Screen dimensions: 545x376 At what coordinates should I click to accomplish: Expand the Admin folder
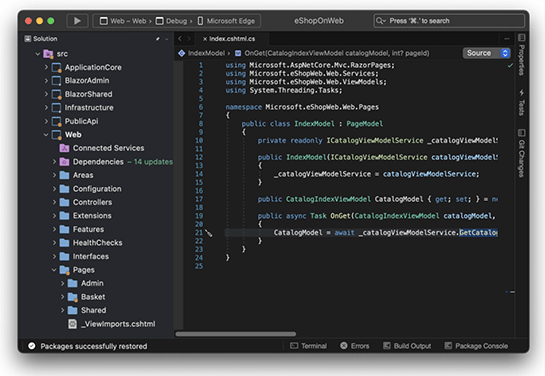pyautogui.click(x=63, y=283)
